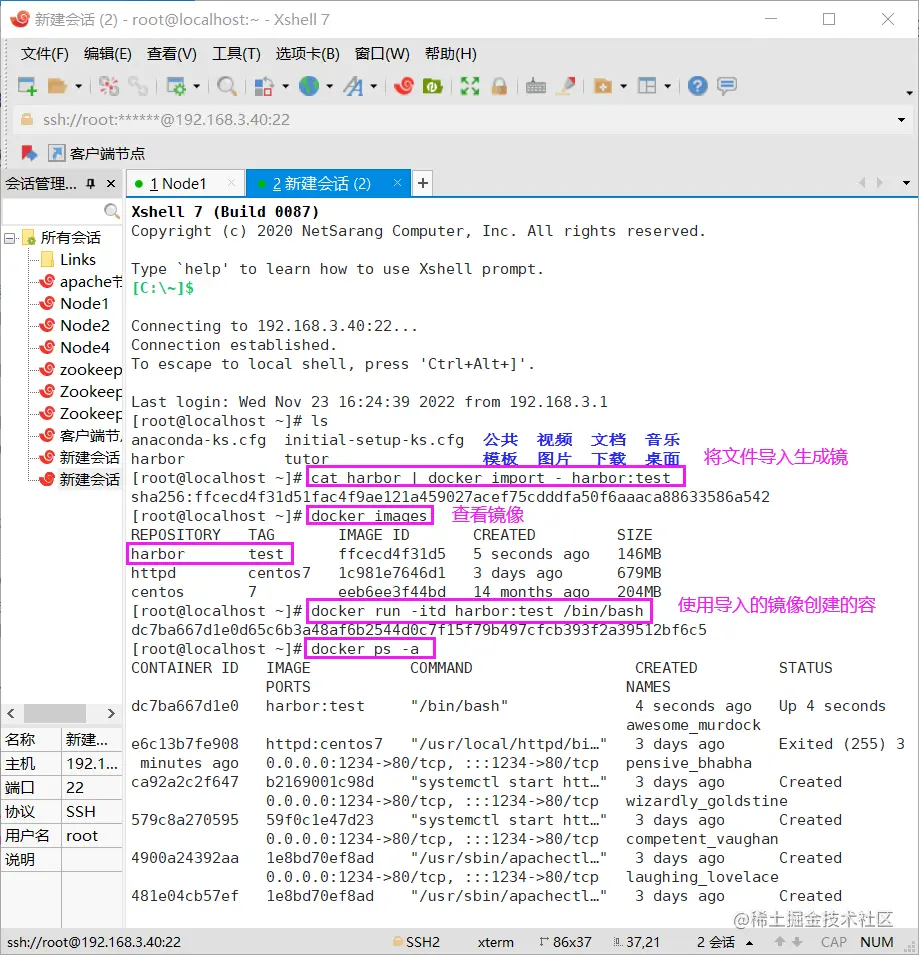Click the ssh://root address bar field

tap(454, 120)
